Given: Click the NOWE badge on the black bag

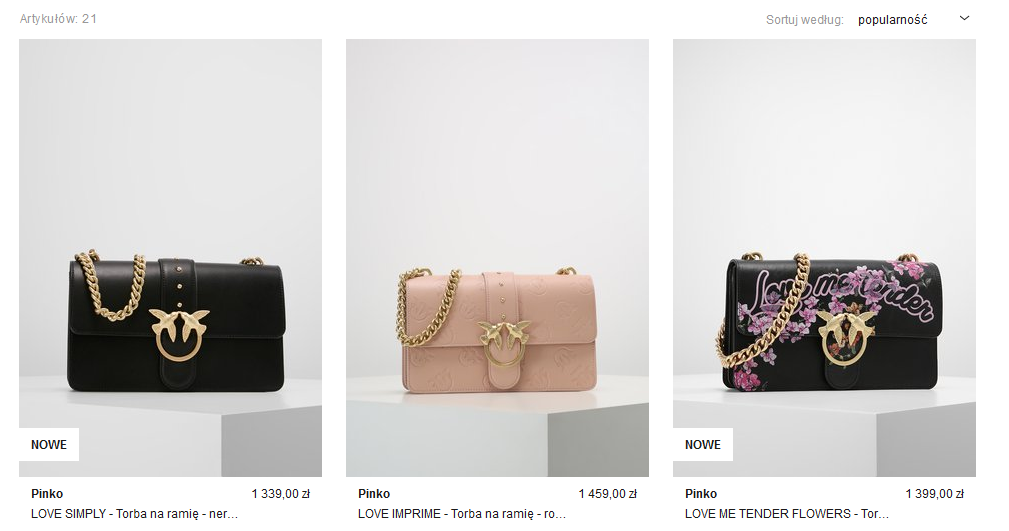Looking at the screenshot, I should click(x=49, y=445).
